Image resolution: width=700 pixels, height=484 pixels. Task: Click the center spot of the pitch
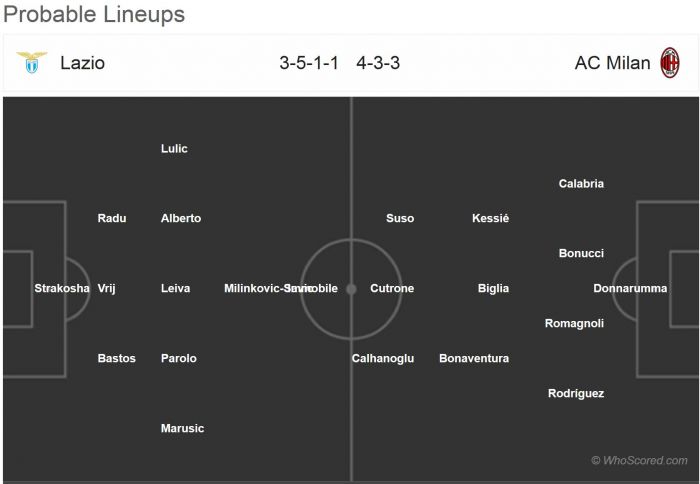pyautogui.click(x=351, y=289)
